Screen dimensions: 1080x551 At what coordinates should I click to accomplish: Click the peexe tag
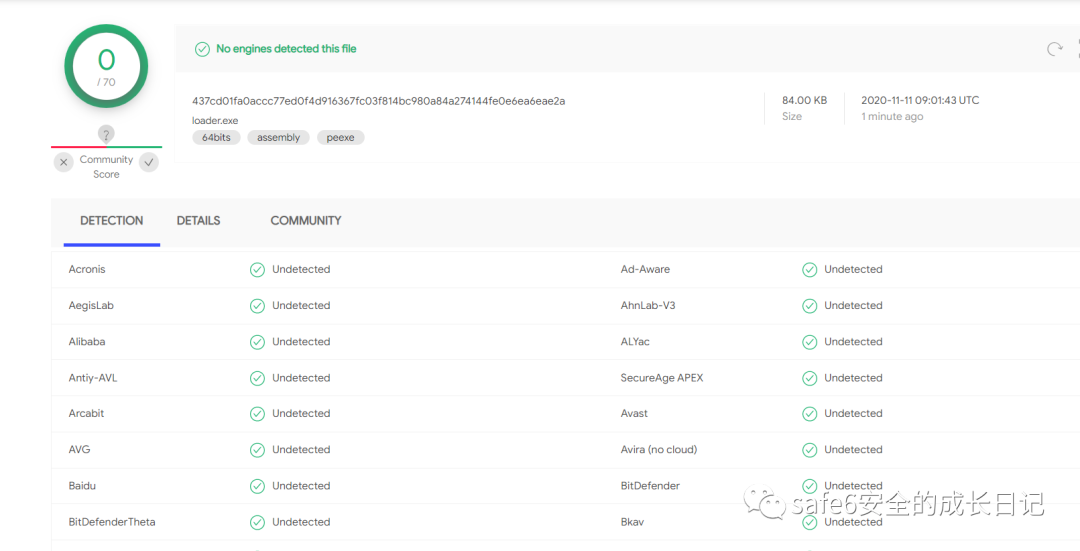pos(340,138)
